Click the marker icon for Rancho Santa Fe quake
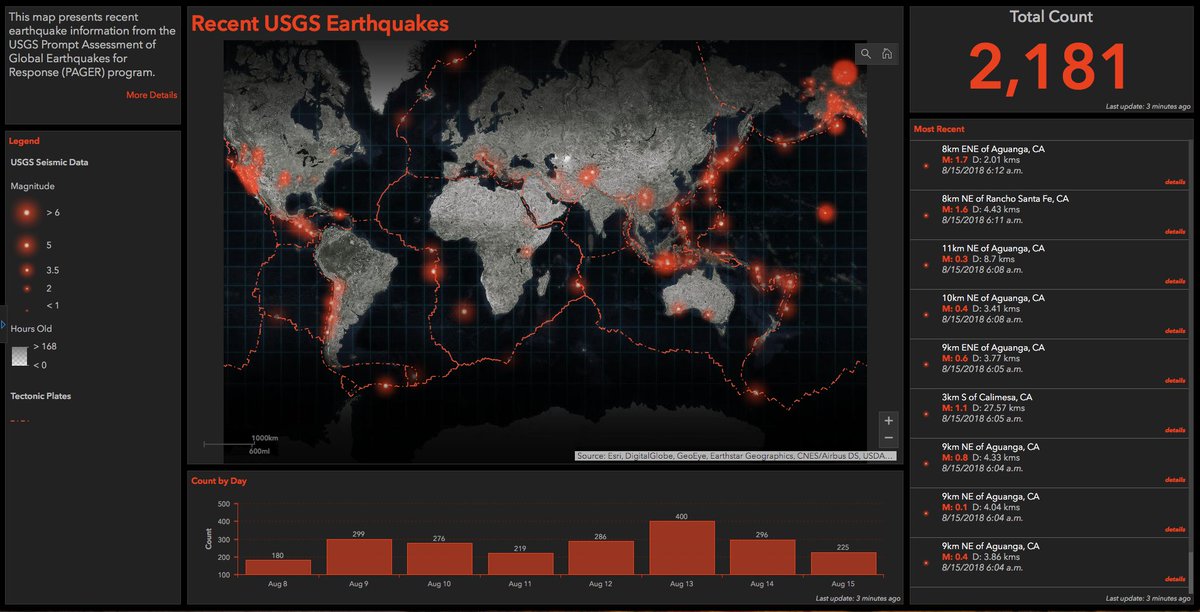Screen dimensions: 1200x612 coord(927,215)
